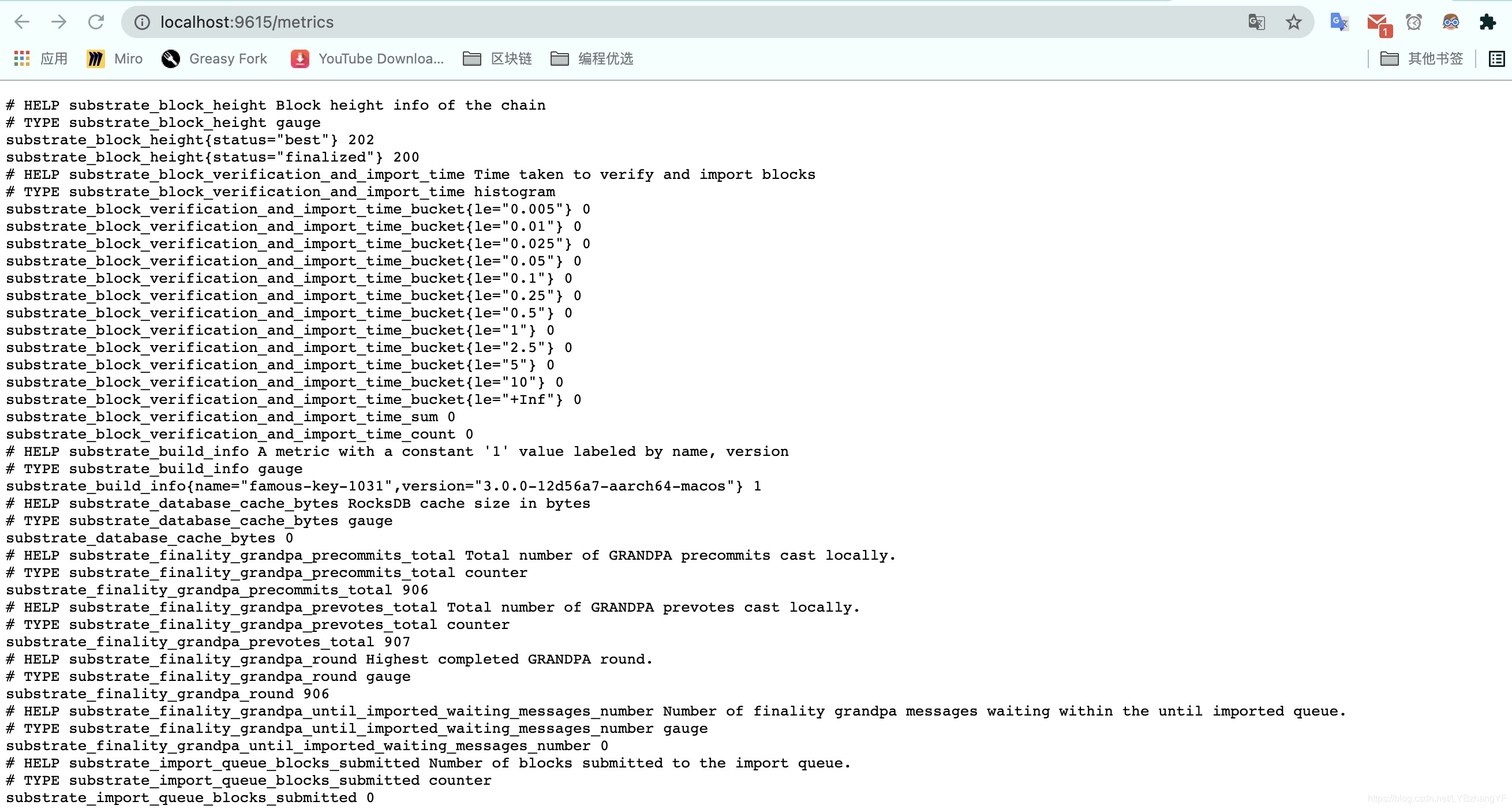Click the substrate_finality_grandpa_round 906 line
1512x809 pixels.
(x=168, y=694)
